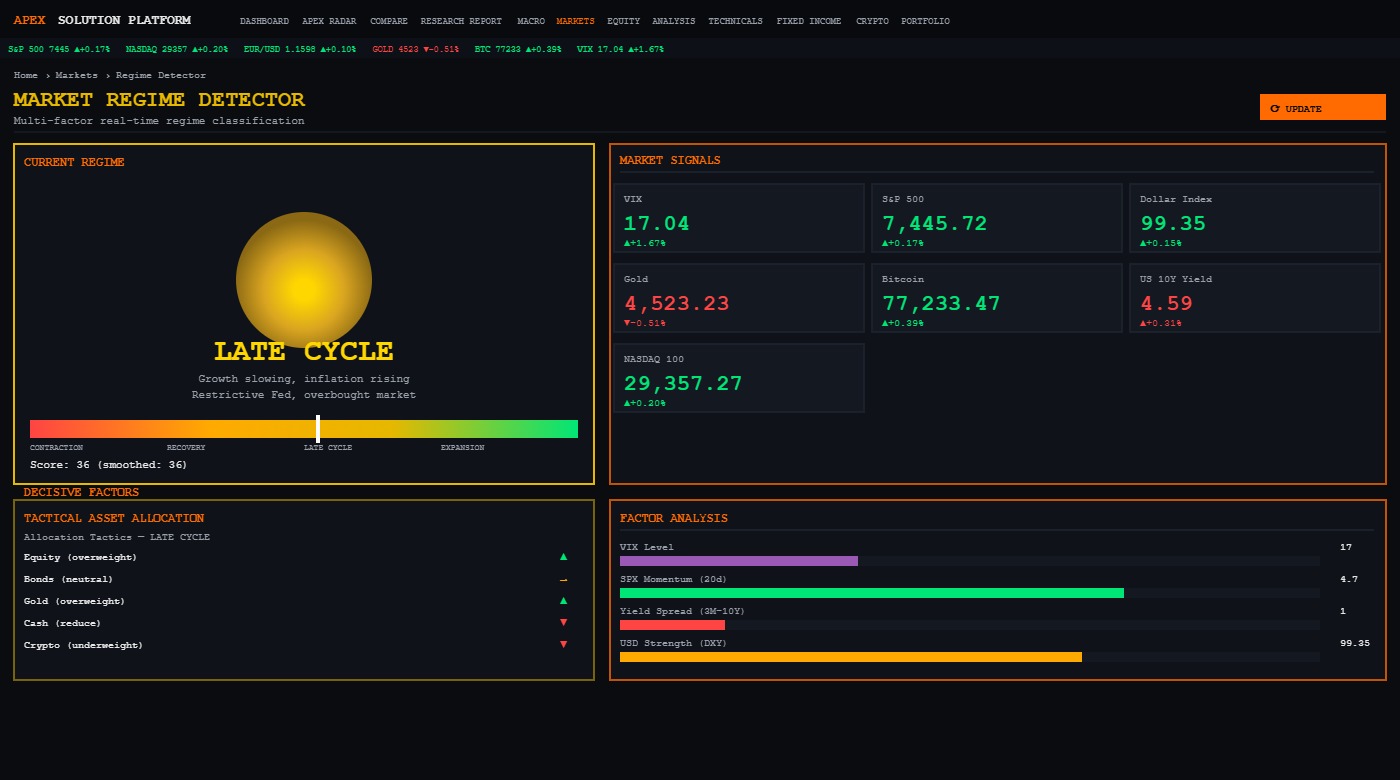This screenshot has width=1400, height=780.
Task: Click the red down arrow beside Cash
Action: [563, 623]
